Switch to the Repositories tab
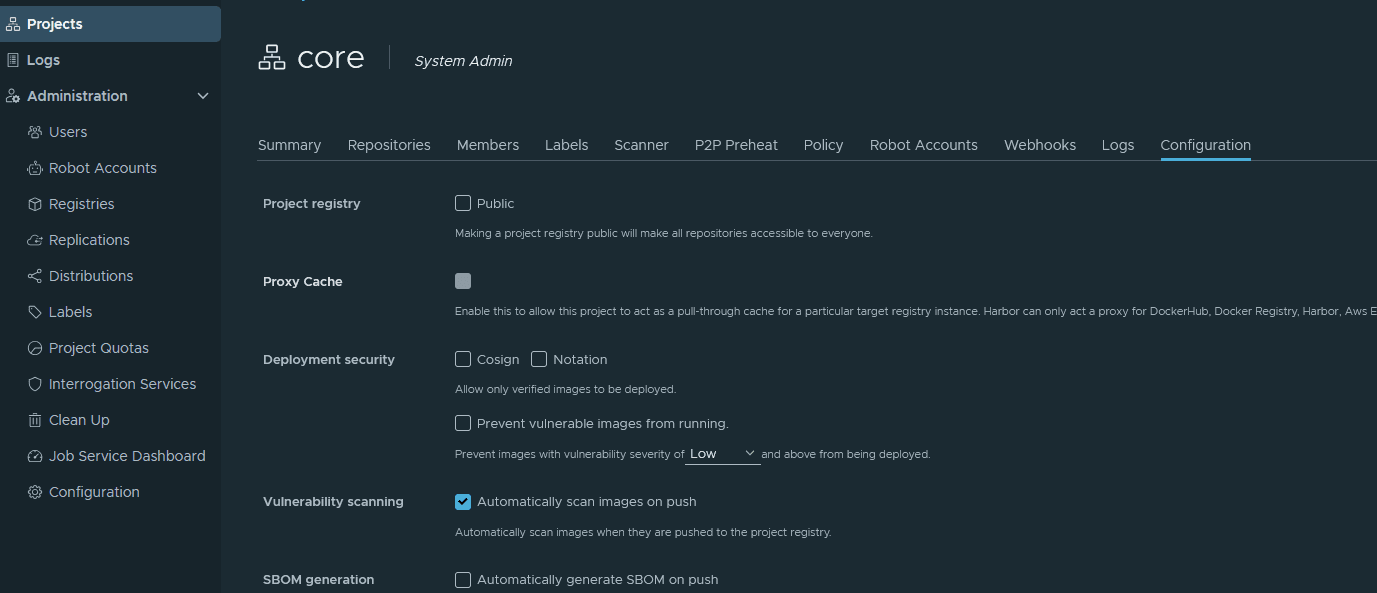The width and height of the screenshot is (1377, 593). (x=389, y=144)
